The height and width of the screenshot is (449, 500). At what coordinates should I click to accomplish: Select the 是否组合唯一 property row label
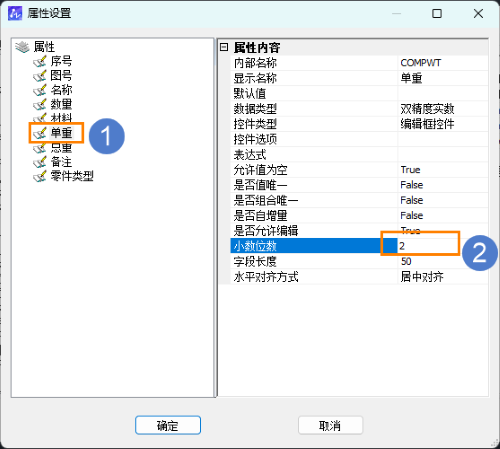266,200
